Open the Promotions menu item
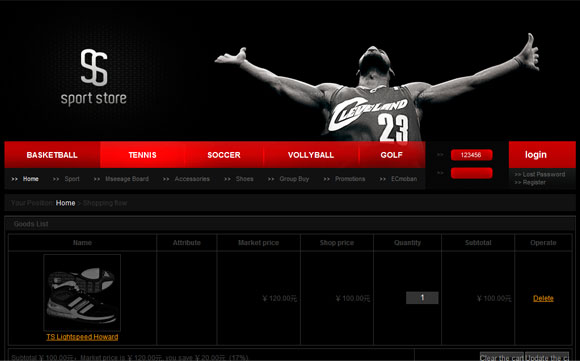This screenshot has height=361, width=580. pyautogui.click(x=350, y=179)
